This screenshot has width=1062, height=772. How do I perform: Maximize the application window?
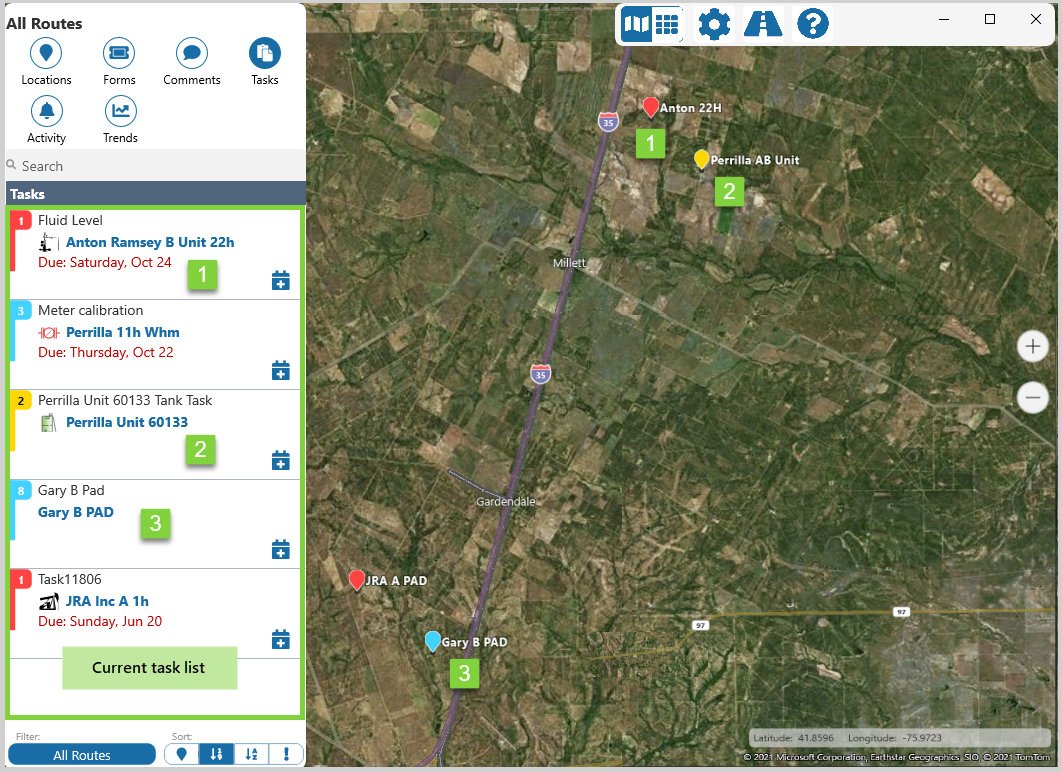tap(990, 19)
